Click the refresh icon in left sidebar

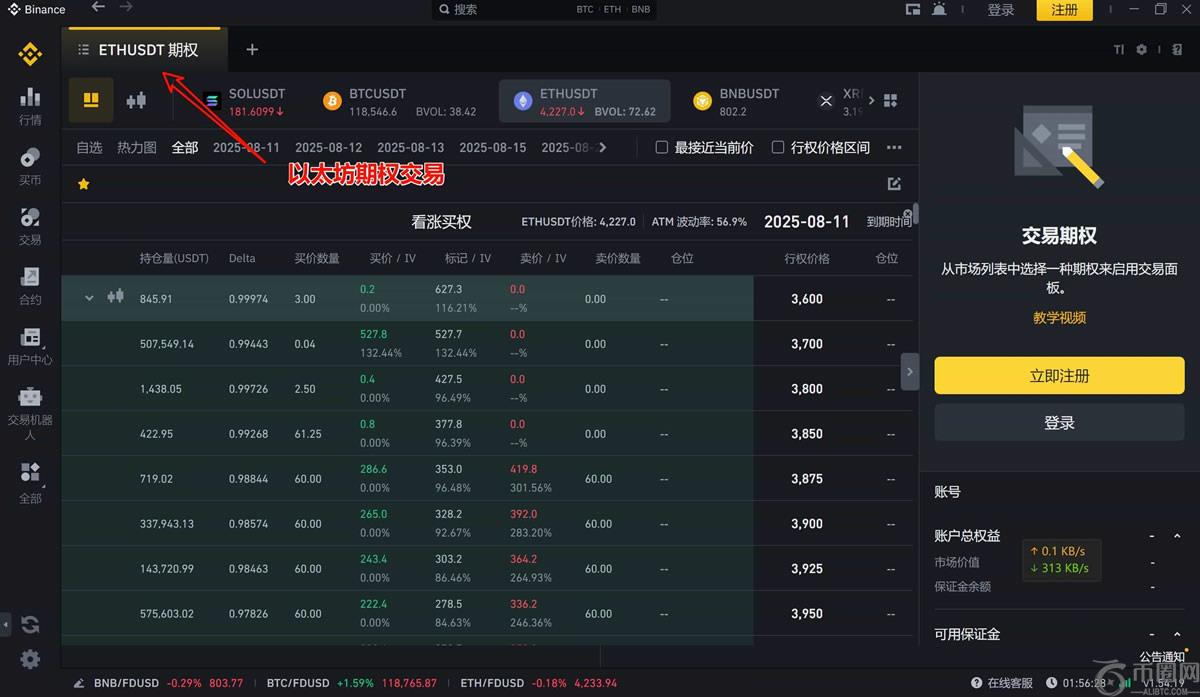point(30,625)
